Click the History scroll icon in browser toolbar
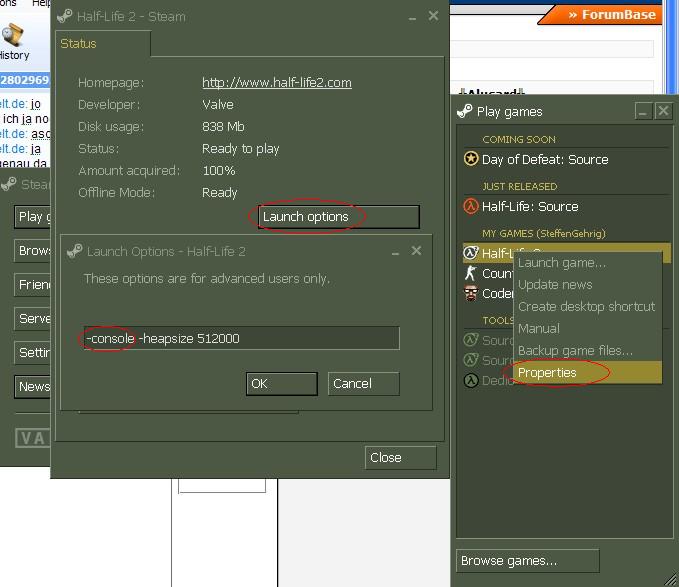Image resolution: width=679 pixels, height=587 pixels. tap(13, 35)
